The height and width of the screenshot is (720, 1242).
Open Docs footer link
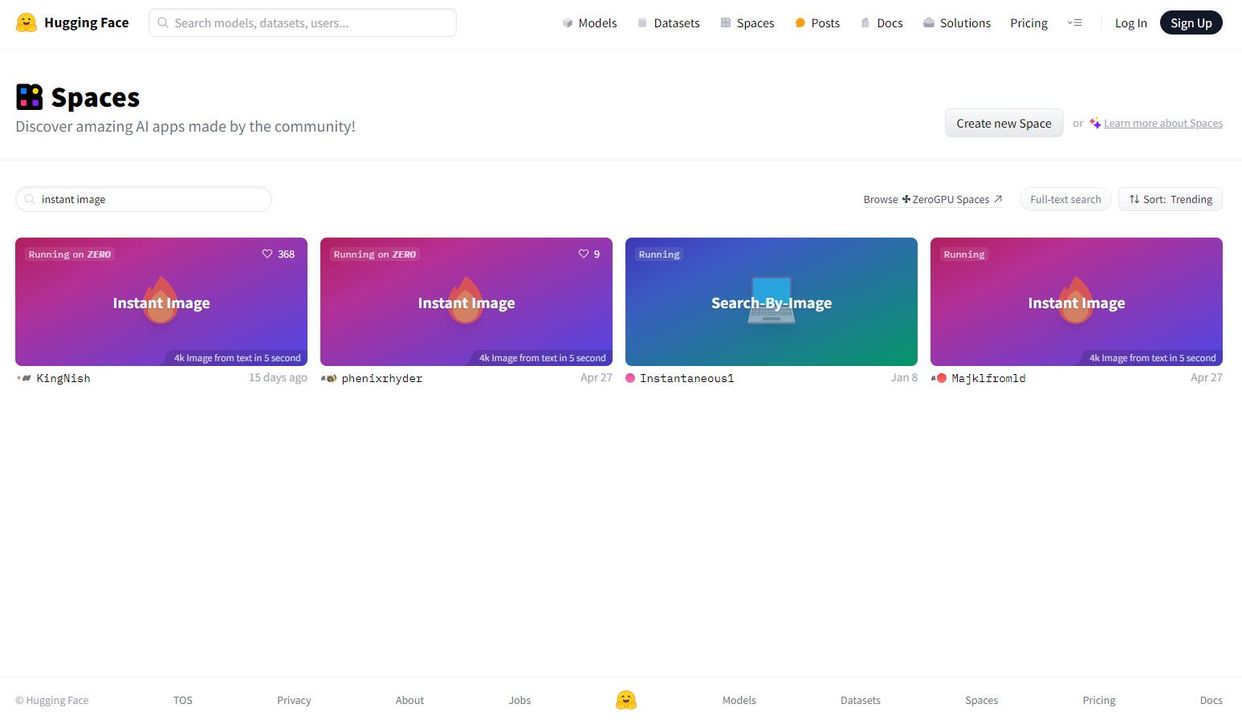(1211, 700)
